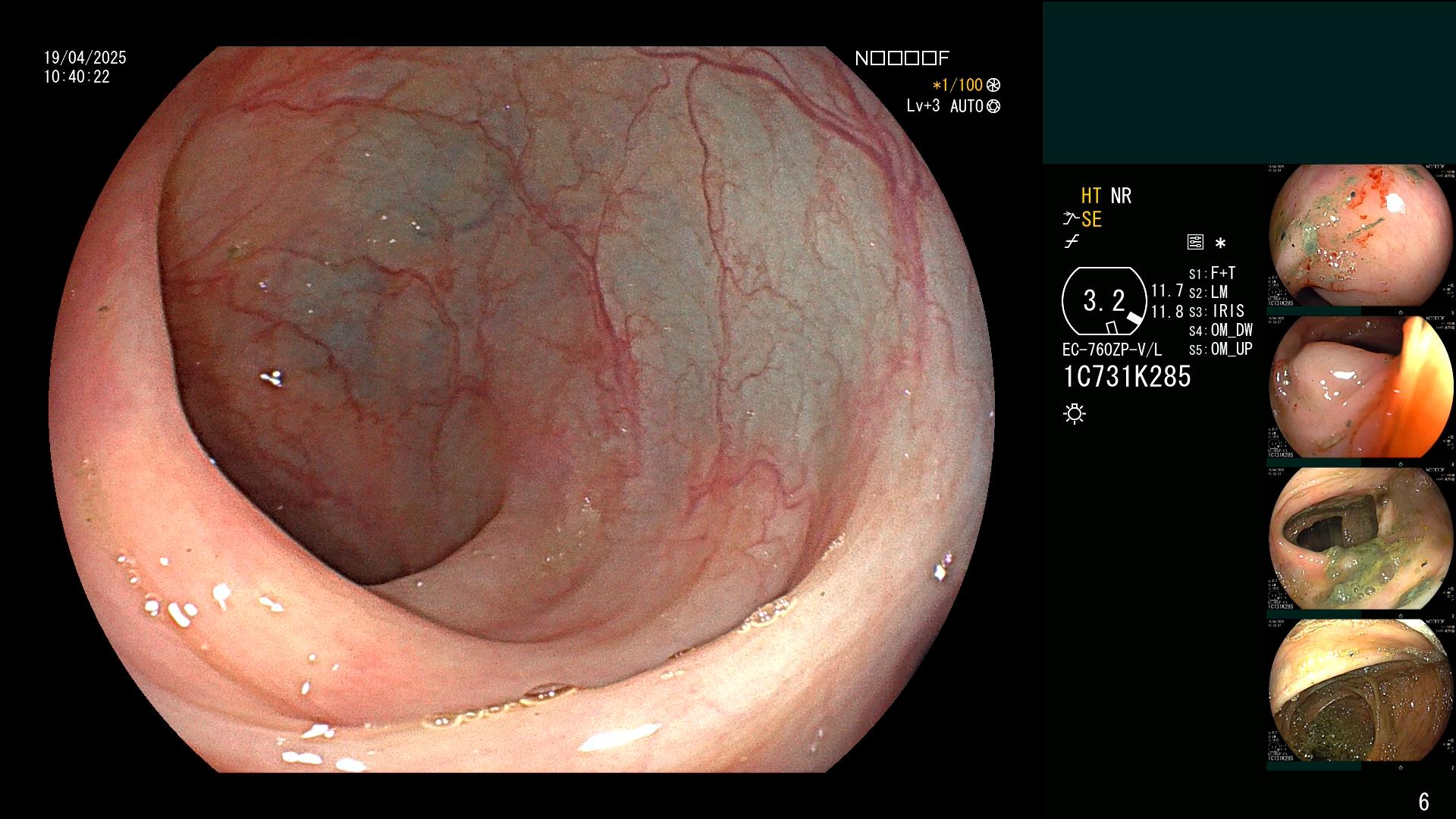
Task: Click the time stamp 10:40:22
Action: coord(77,77)
